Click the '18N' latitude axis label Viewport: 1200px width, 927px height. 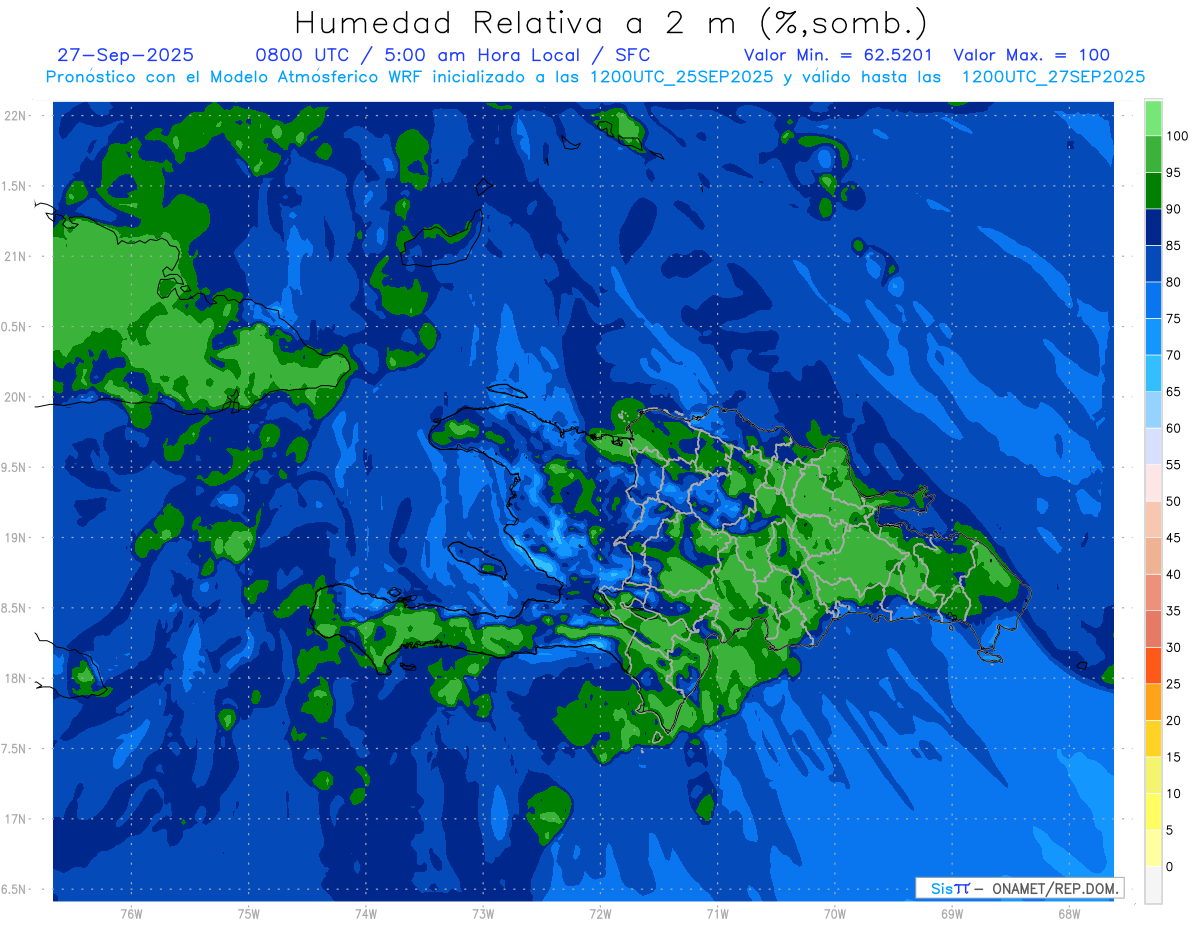[15, 678]
